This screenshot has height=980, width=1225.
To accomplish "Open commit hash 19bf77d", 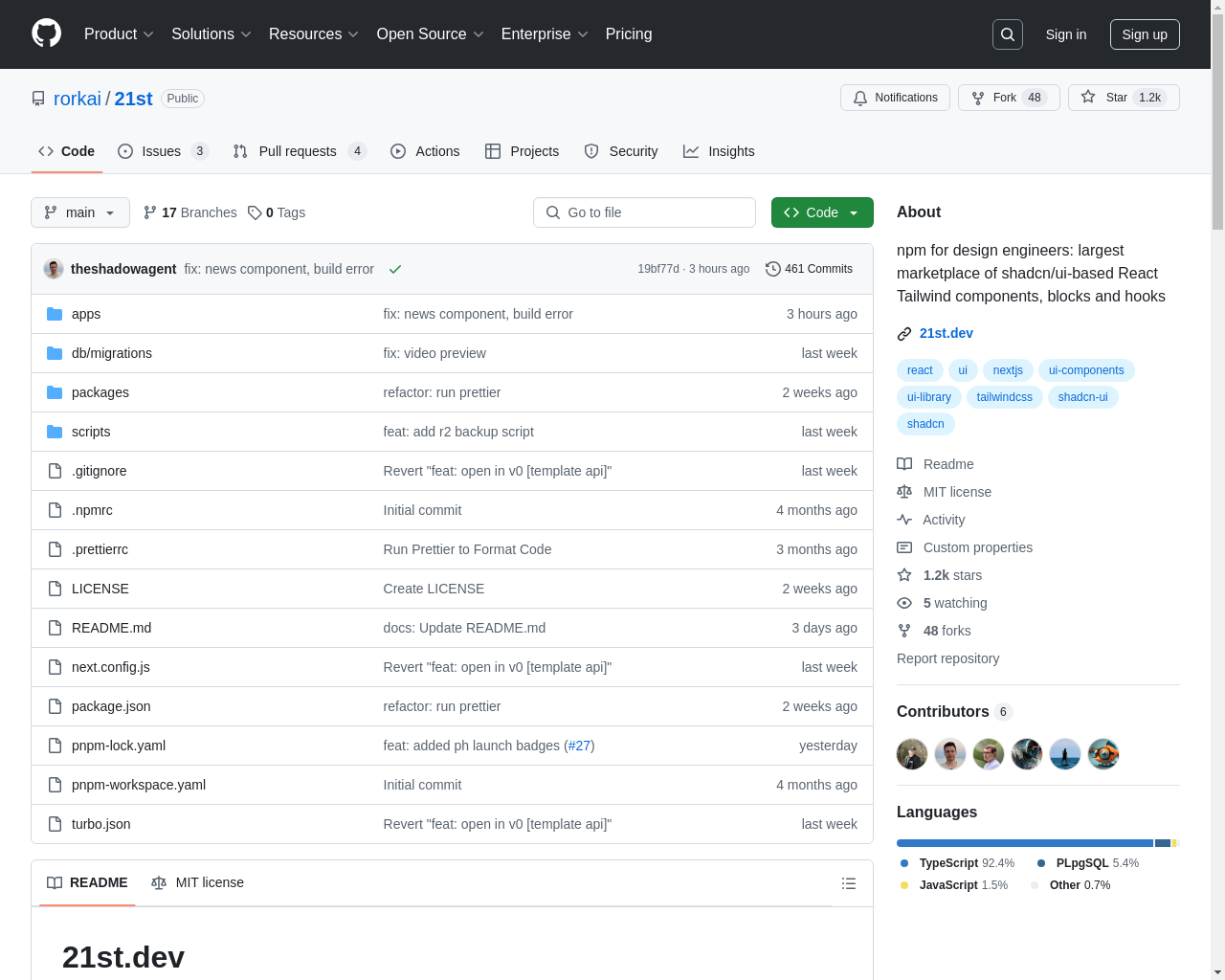I will [x=658, y=269].
